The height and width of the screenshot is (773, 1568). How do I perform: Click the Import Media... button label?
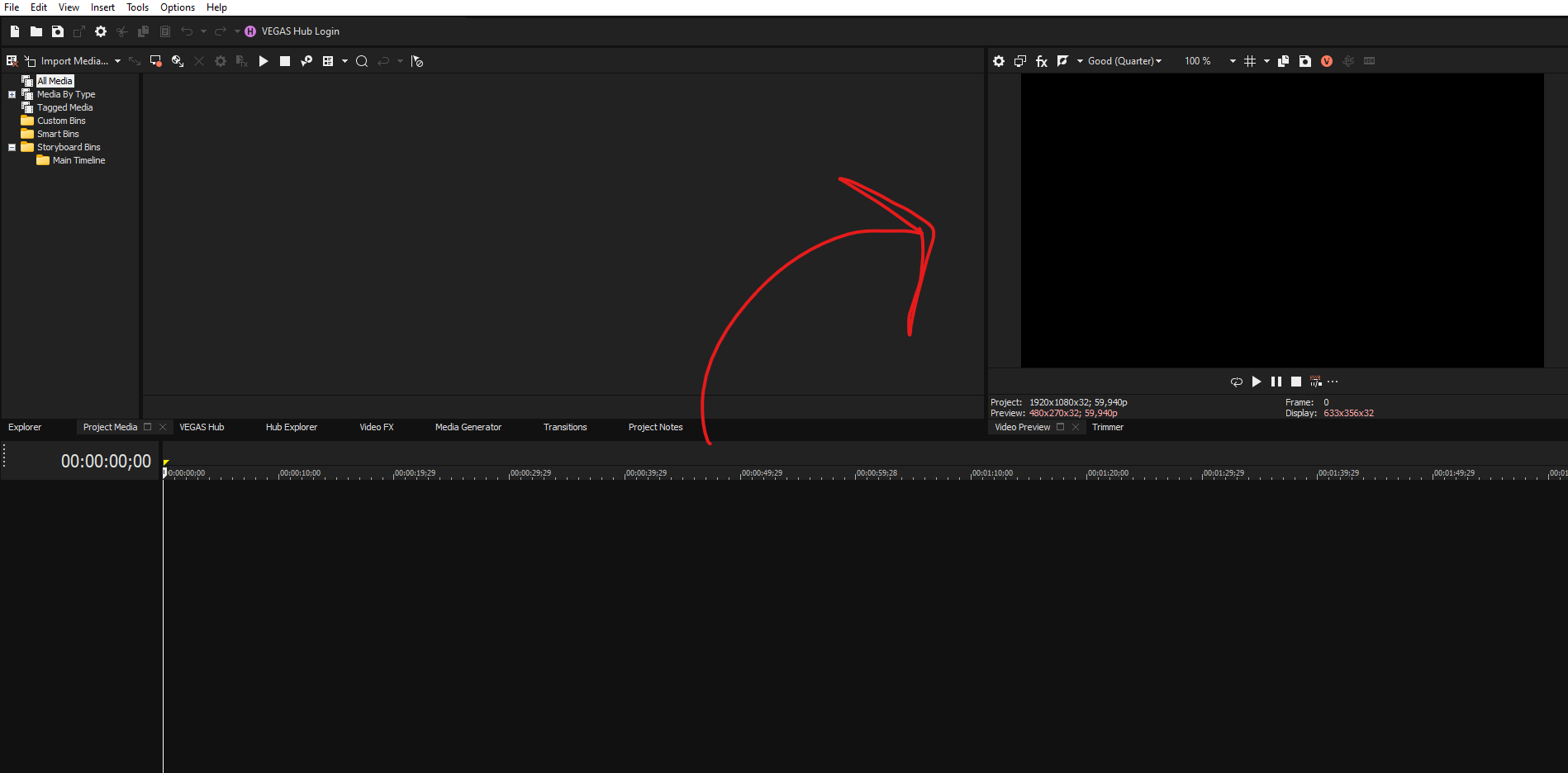point(74,61)
